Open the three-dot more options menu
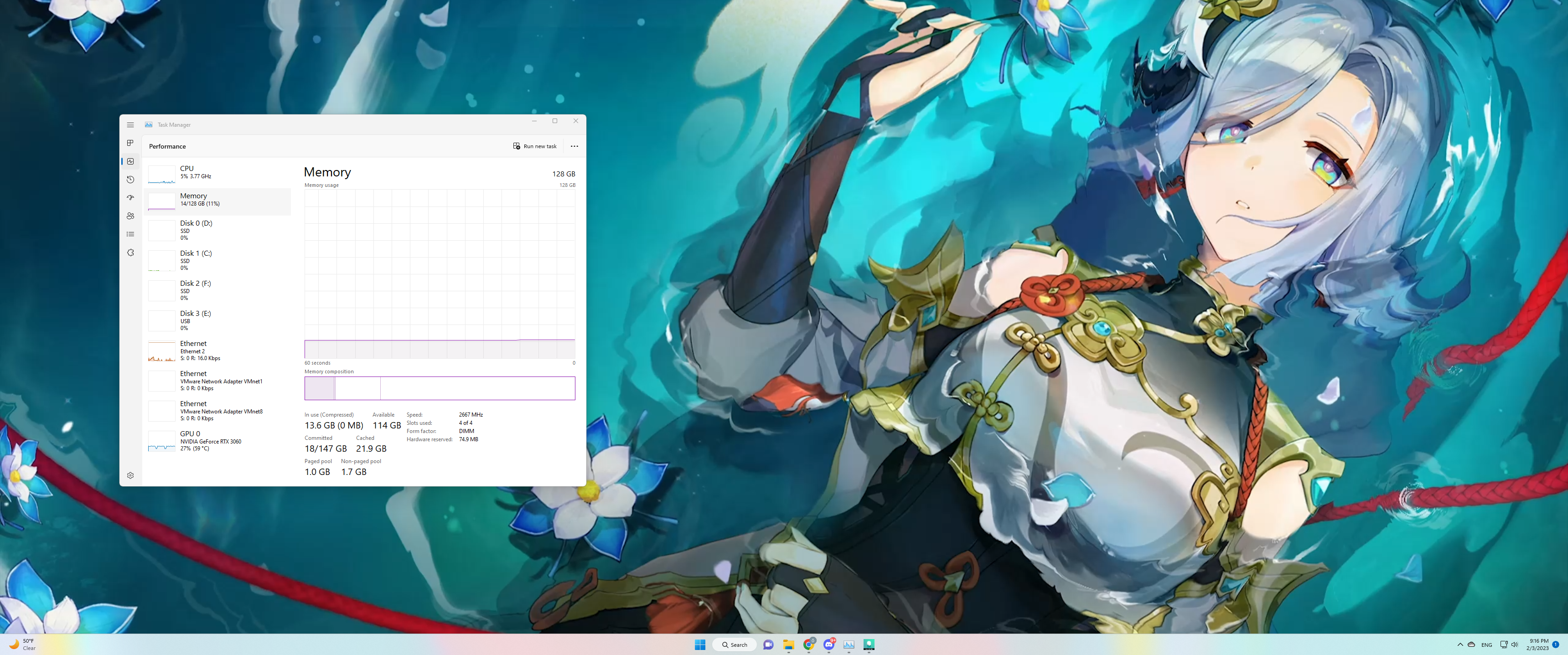Viewport: 1568px width, 655px height. 574,146
